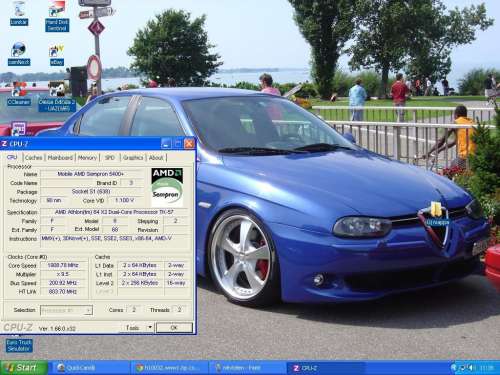Open the Hard Disk Sentinel desktop icon
The height and width of the screenshot is (375, 500).
pos(57,16)
